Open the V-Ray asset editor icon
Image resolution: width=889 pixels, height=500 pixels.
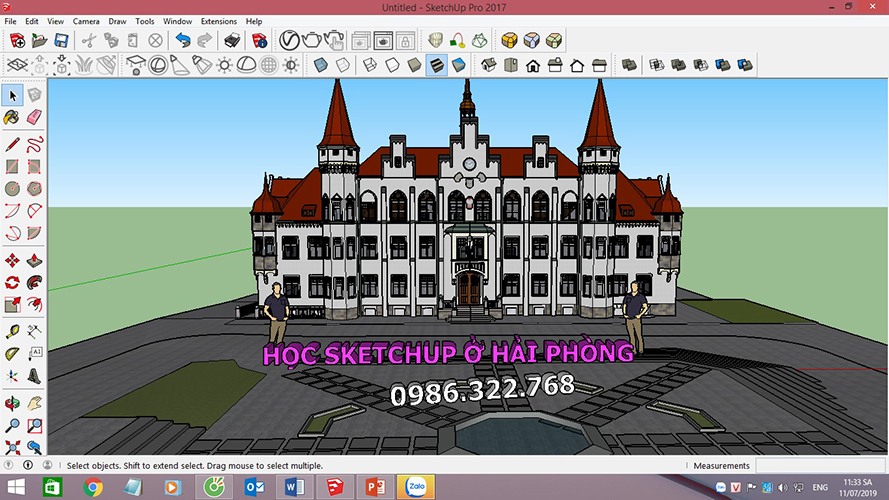click(x=289, y=40)
